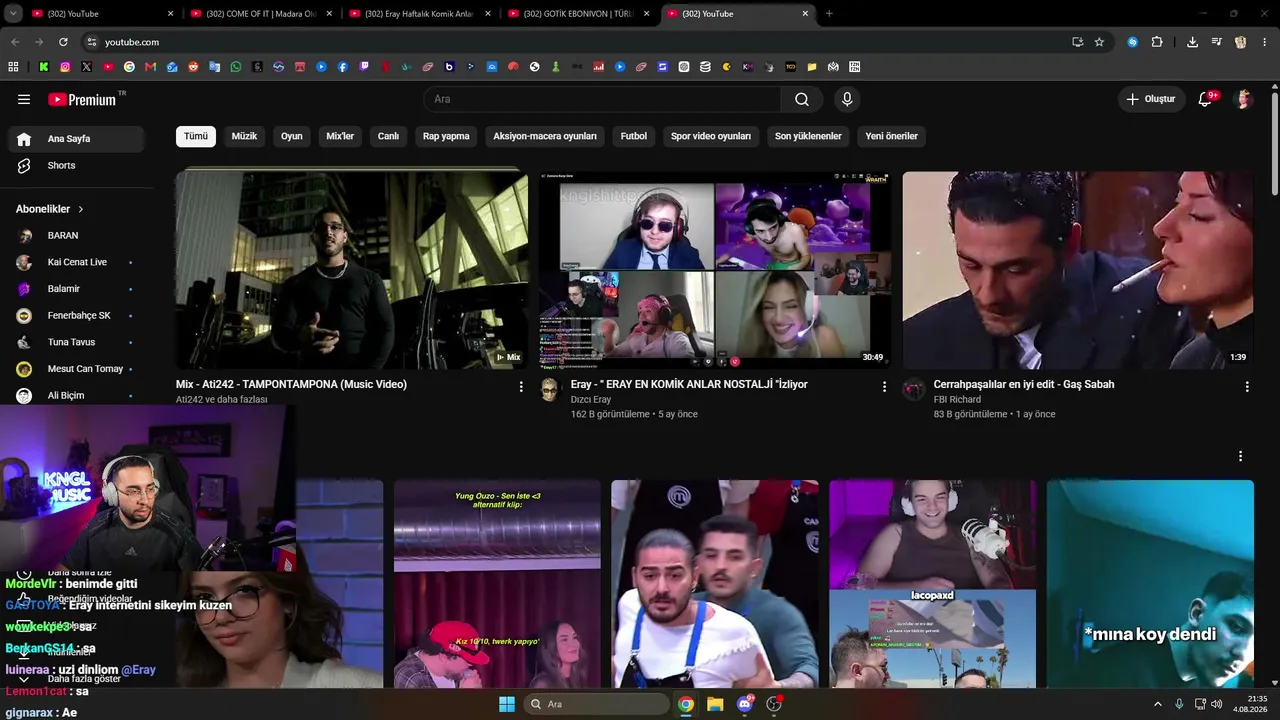This screenshot has width=1280, height=720.
Task: Play the Ati242 TAMPONTAMPONA mix thumbnail
Action: (352, 270)
